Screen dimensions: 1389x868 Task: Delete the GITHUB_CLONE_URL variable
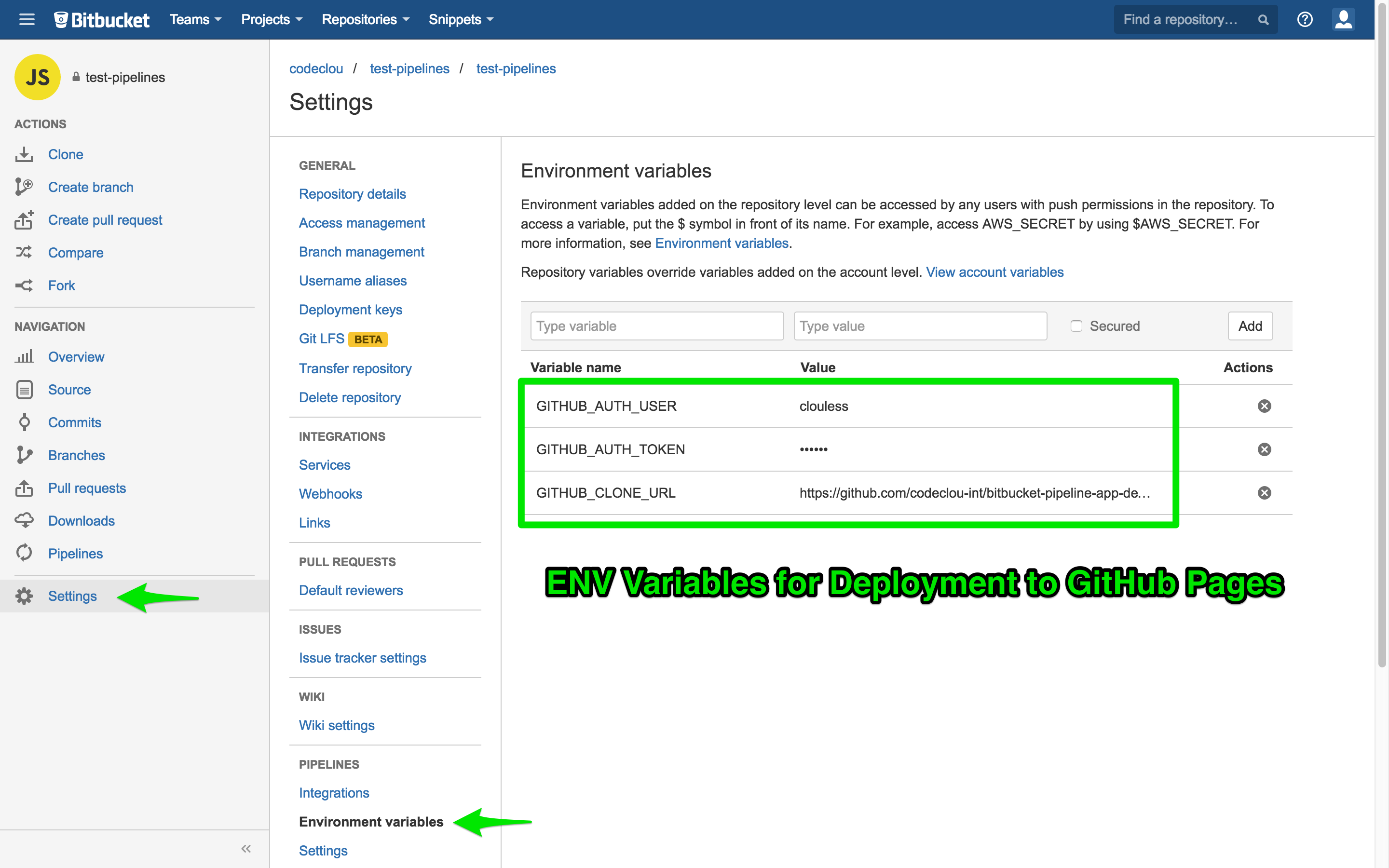click(1264, 492)
